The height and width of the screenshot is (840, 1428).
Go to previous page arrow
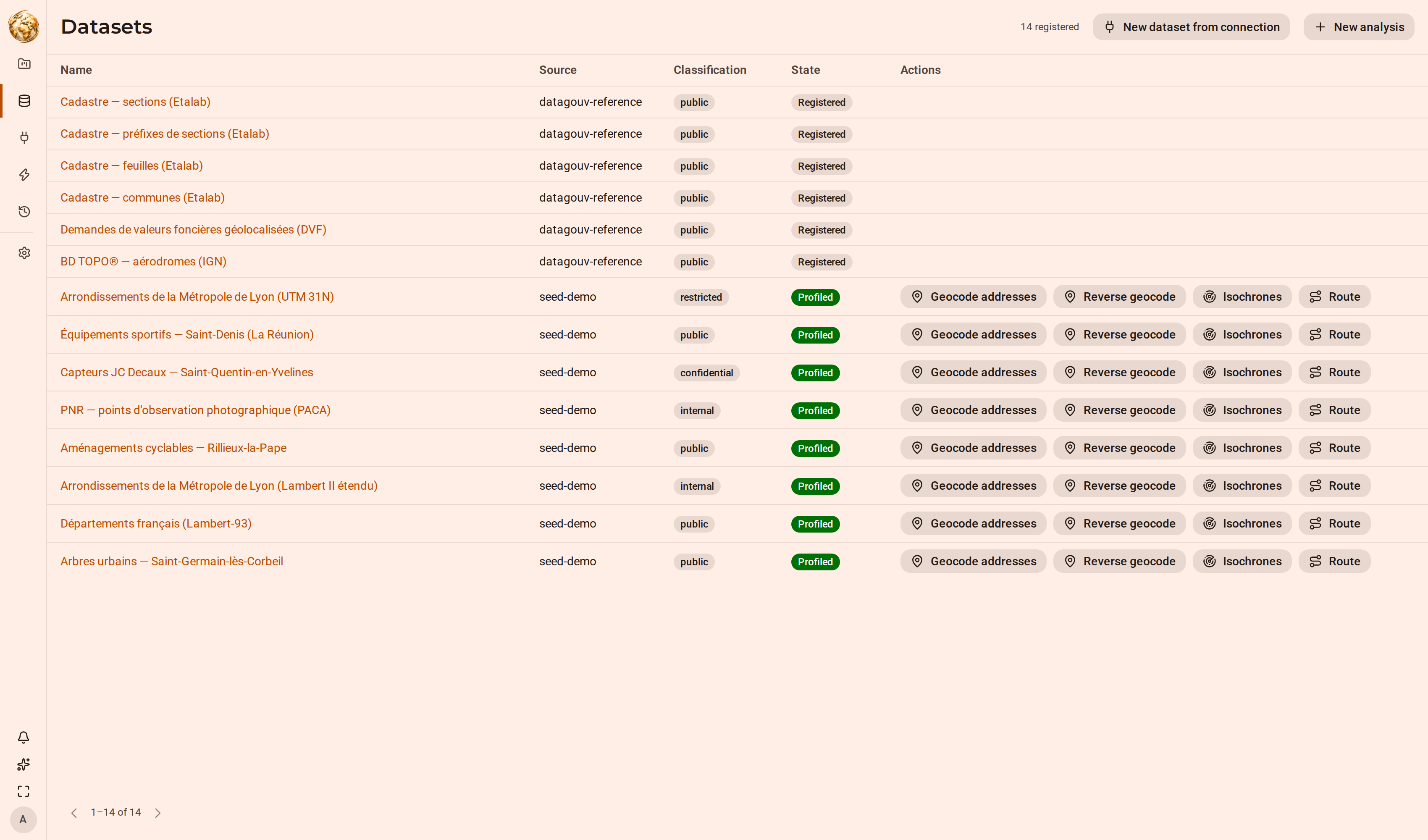coord(73,813)
